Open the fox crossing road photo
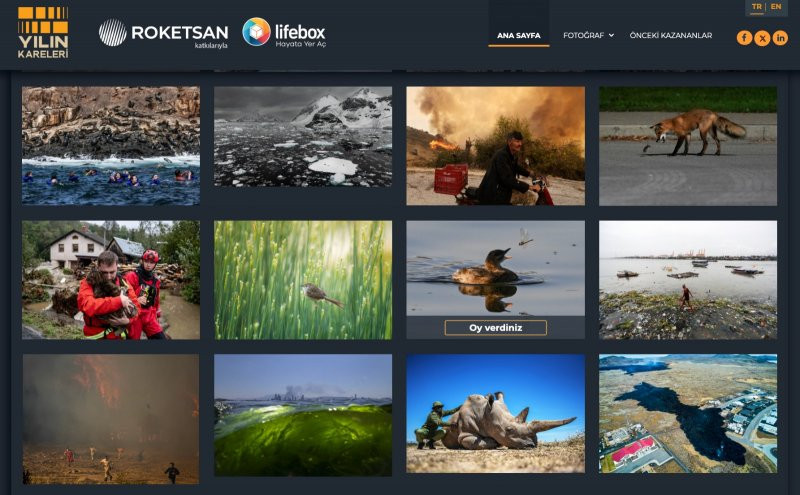 click(688, 145)
